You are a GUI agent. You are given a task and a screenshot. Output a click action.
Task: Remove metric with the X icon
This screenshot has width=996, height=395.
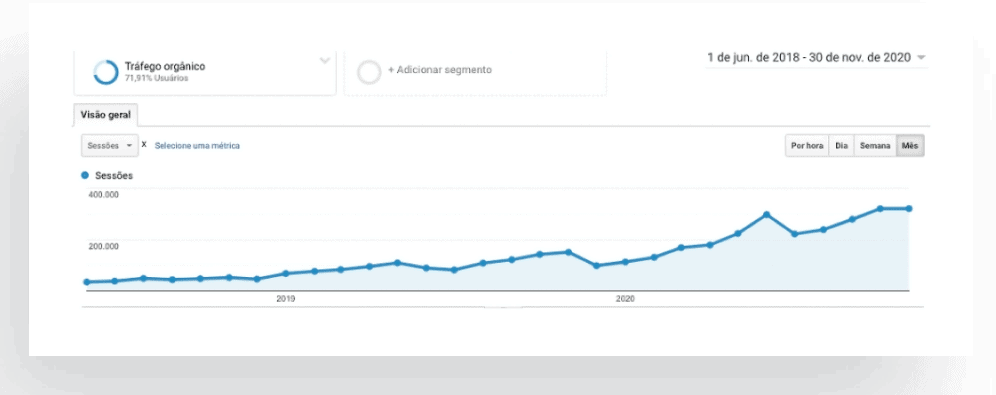[x=144, y=145]
